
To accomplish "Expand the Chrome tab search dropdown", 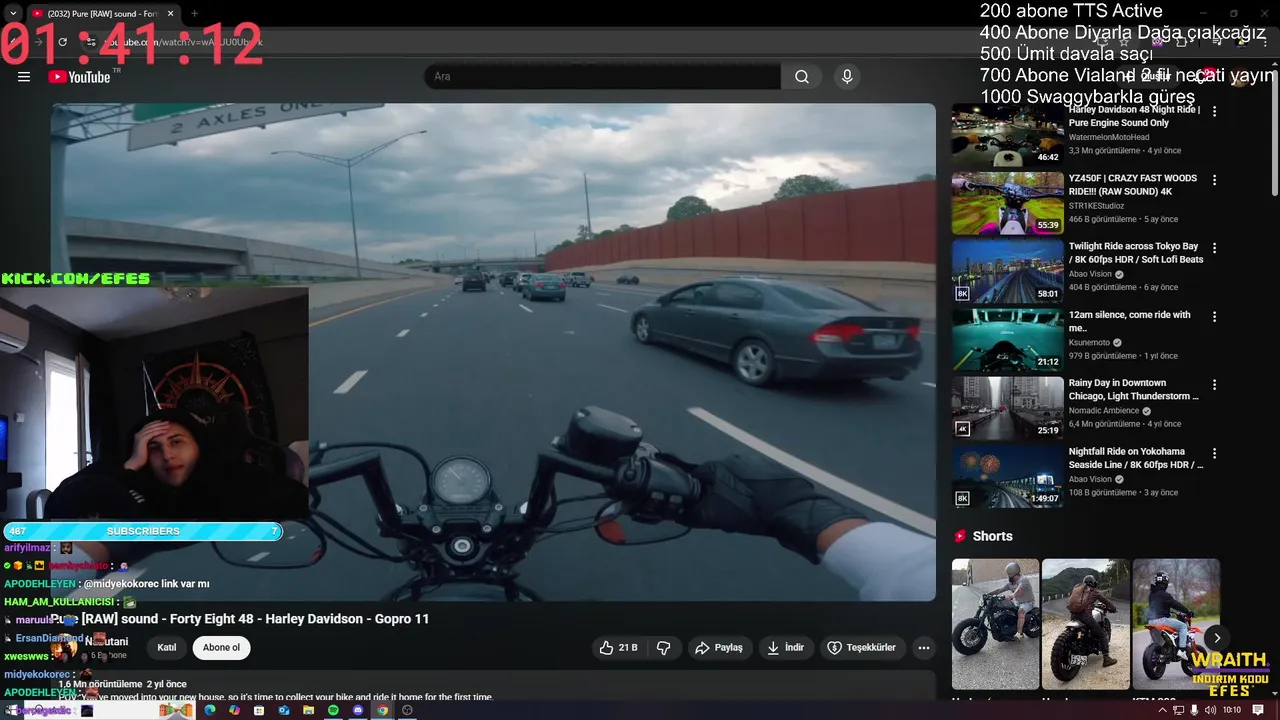I will point(13,14).
